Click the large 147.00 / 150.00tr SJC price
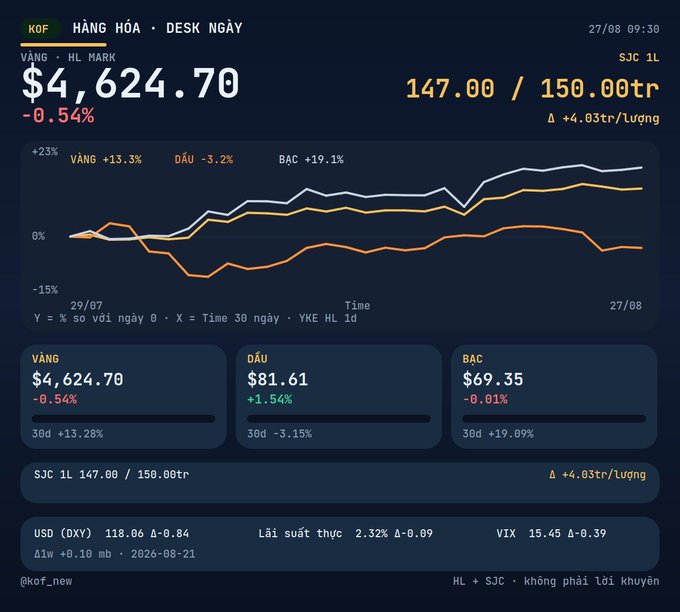 point(533,88)
